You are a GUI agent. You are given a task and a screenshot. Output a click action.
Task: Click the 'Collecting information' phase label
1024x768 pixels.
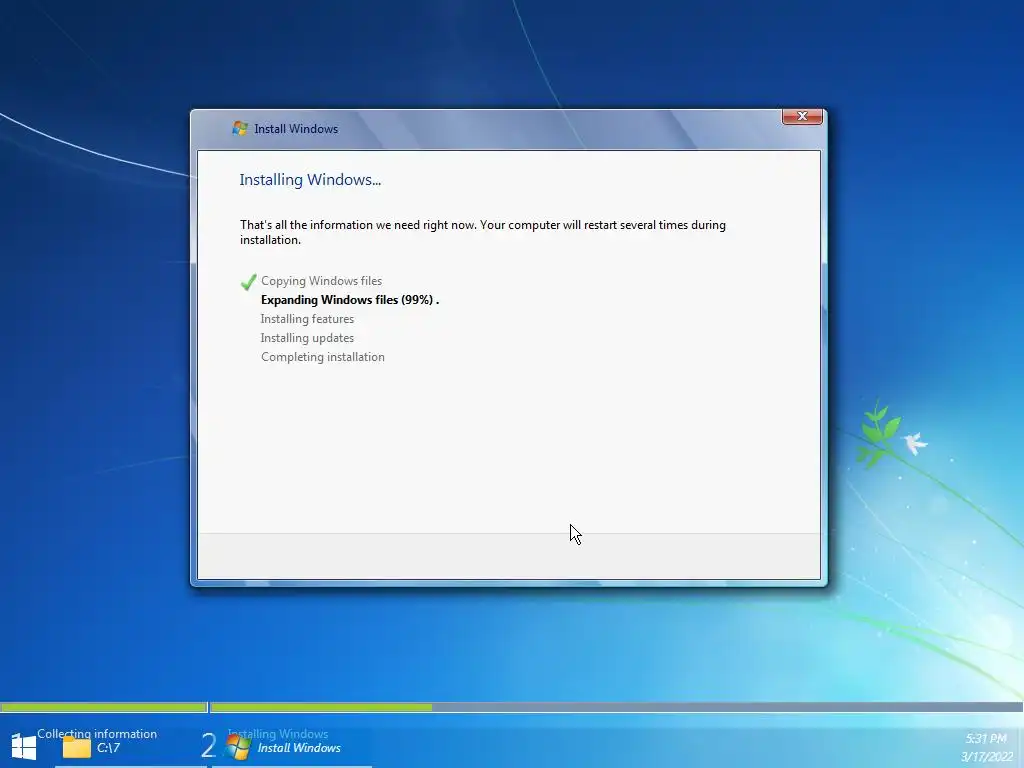tap(97, 733)
